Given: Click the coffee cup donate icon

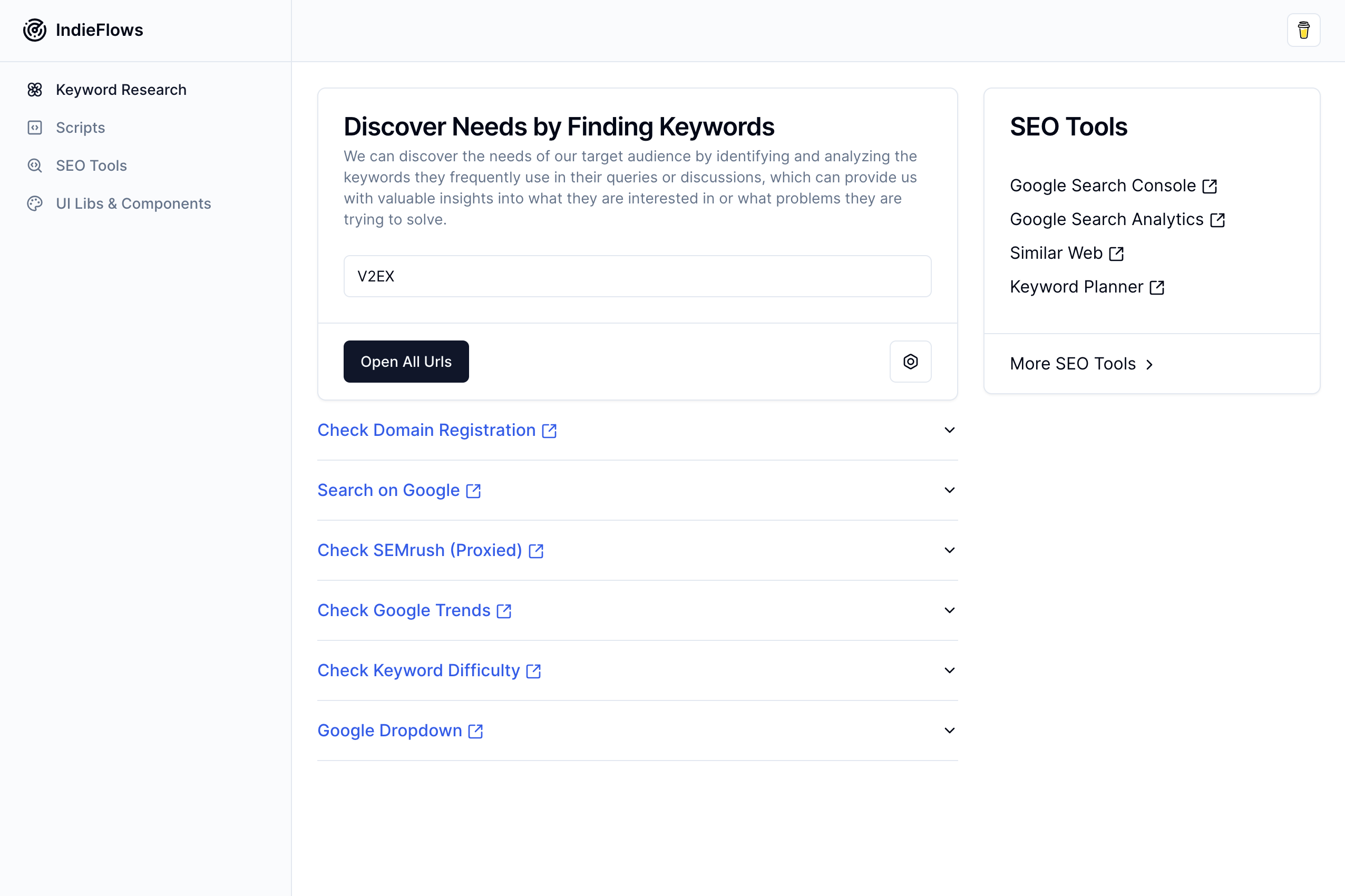Looking at the screenshot, I should [x=1303, y=30].
